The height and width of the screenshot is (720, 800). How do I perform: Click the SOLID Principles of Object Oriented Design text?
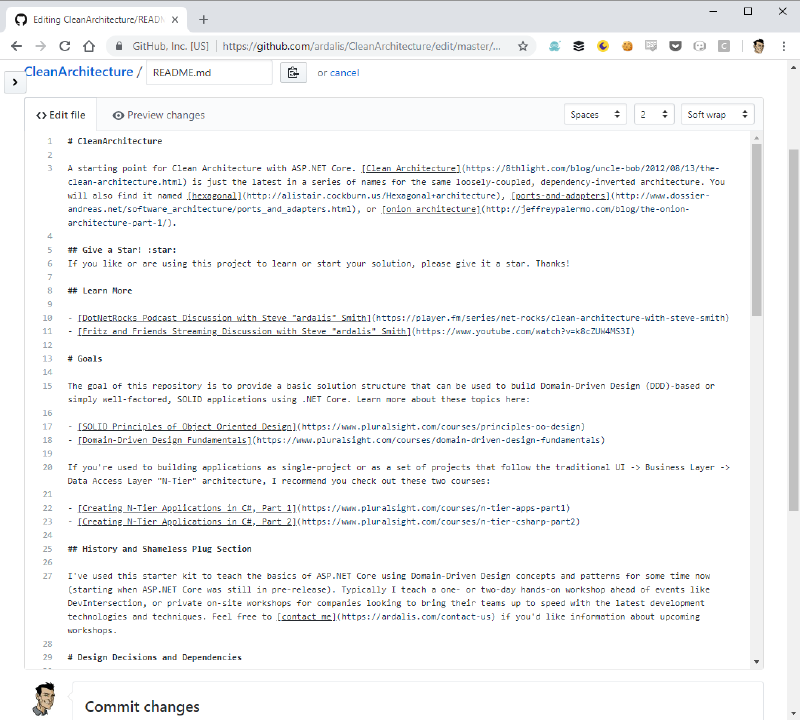pyautogui.click(x=187, y=427)
